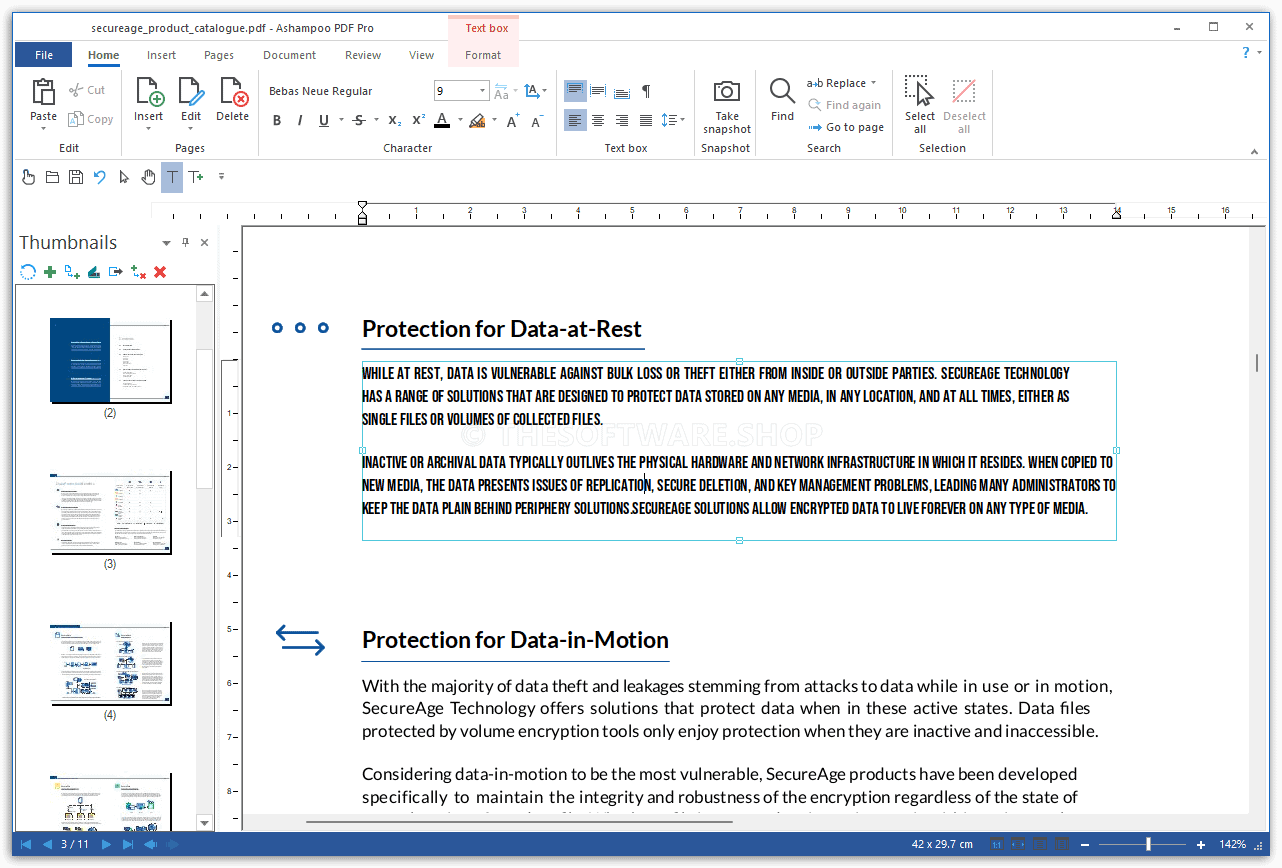This screenshot has width=1282, height=868.
Task: Open the font size dropdown
Action: tap(483, 91)
